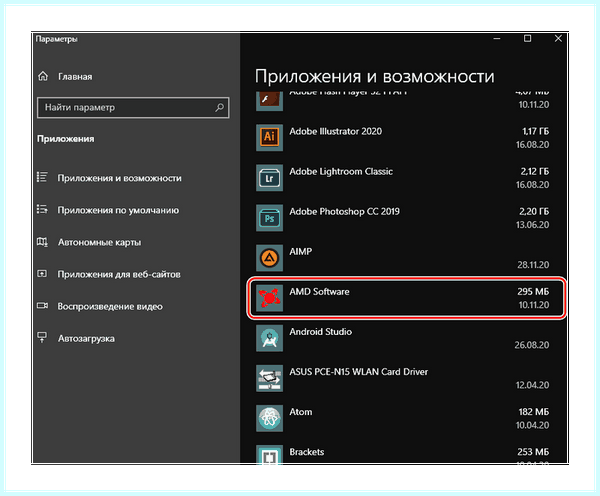The width and height of the screenshot is (600, 496).
Task: Select the Android Studio entry name
Action: (320, 331)
